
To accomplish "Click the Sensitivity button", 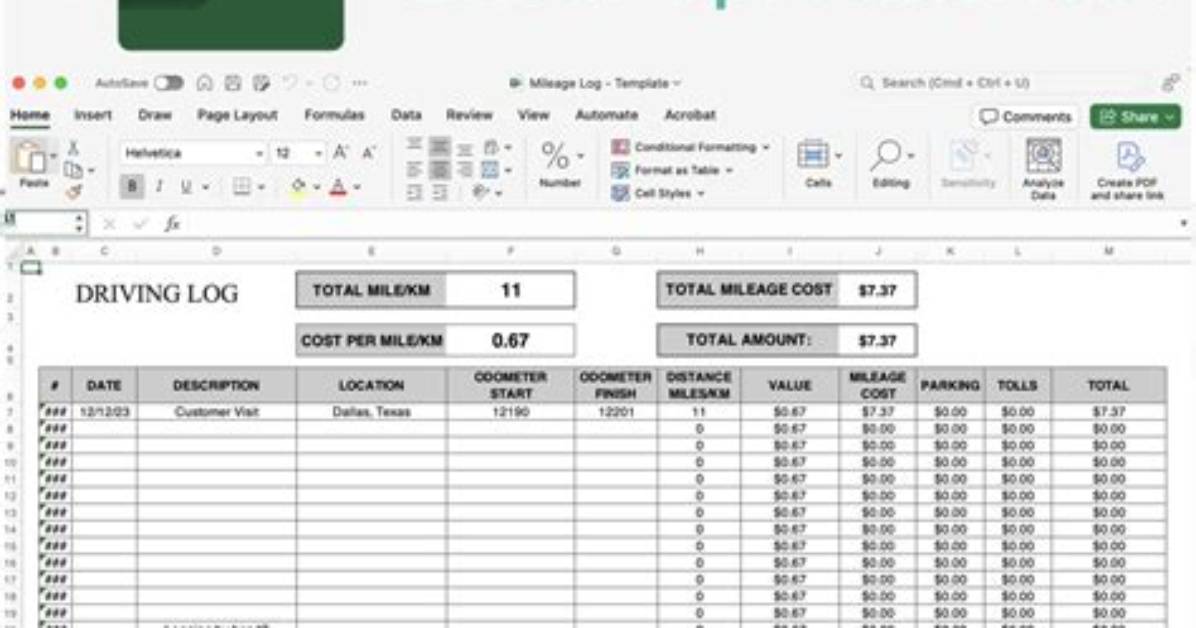I will tap(968, 163).
